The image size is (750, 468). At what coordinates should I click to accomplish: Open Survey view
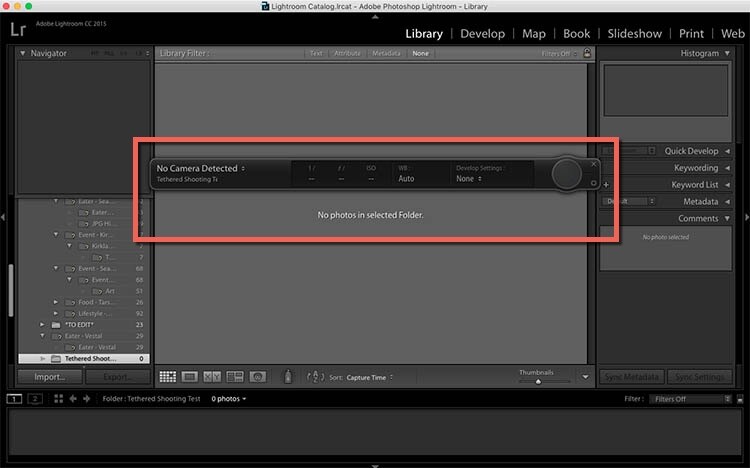tap(235, 377)
